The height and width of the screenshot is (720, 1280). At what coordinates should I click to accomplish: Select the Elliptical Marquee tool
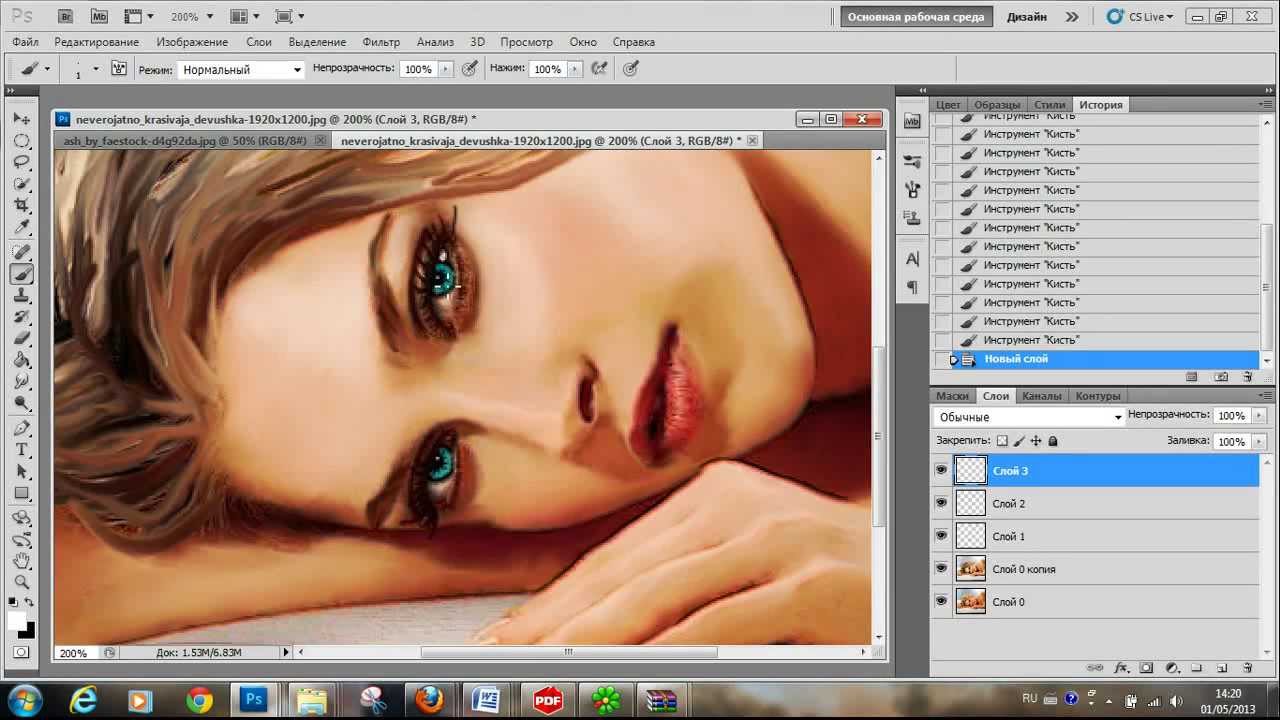coord(21,140)
